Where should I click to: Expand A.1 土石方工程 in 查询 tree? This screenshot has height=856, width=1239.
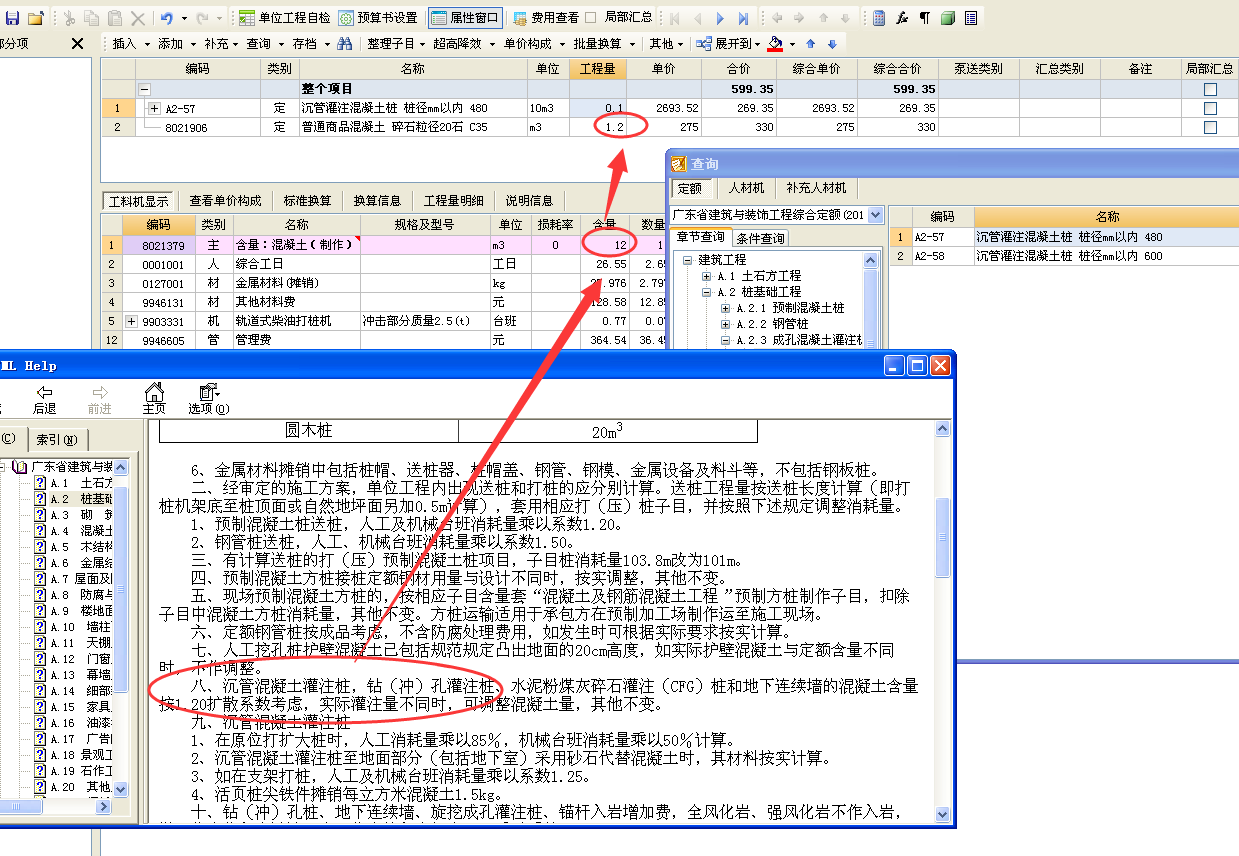(x=706, y=276)
